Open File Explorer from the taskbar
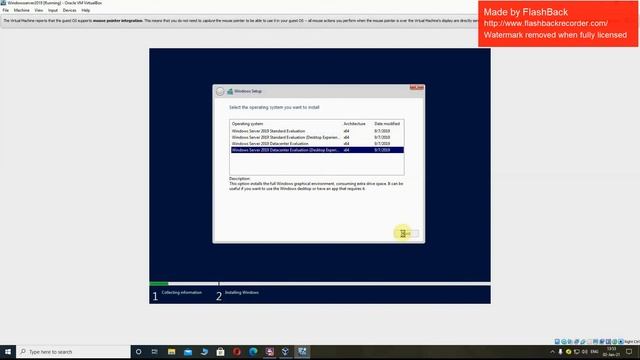The width and height of the screenshot is (640, 360). (x=171, y=352)
